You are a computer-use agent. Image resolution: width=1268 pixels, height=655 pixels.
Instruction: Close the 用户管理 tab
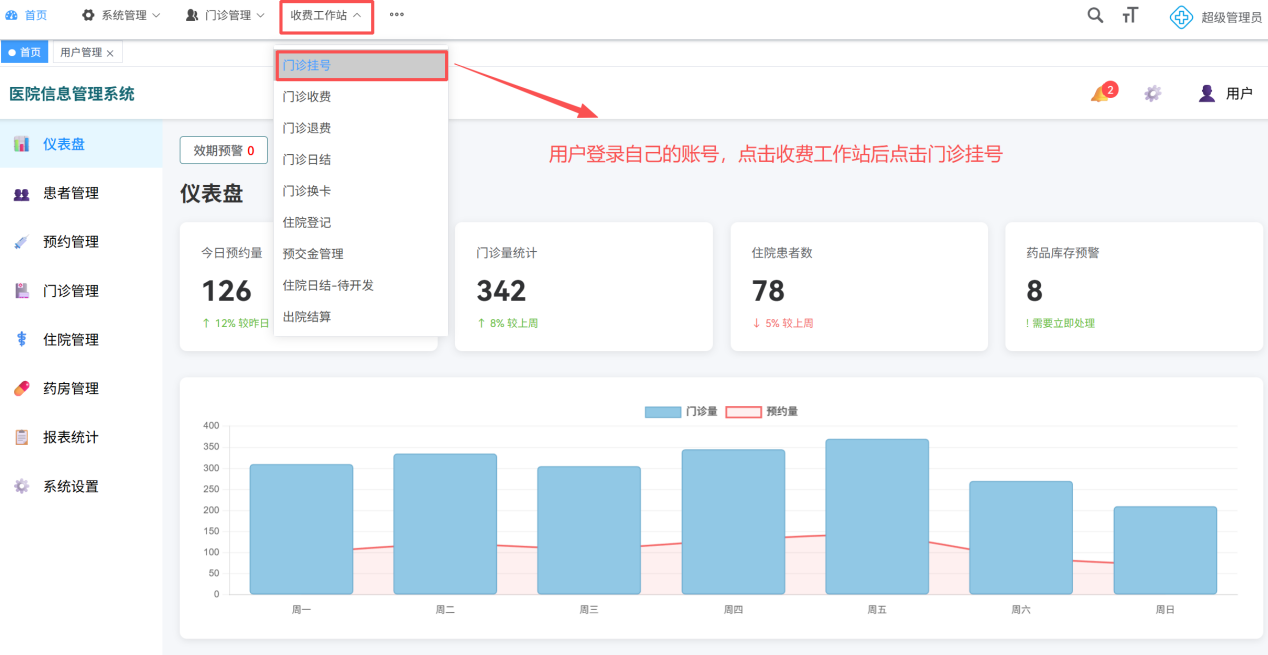point(110,53)
